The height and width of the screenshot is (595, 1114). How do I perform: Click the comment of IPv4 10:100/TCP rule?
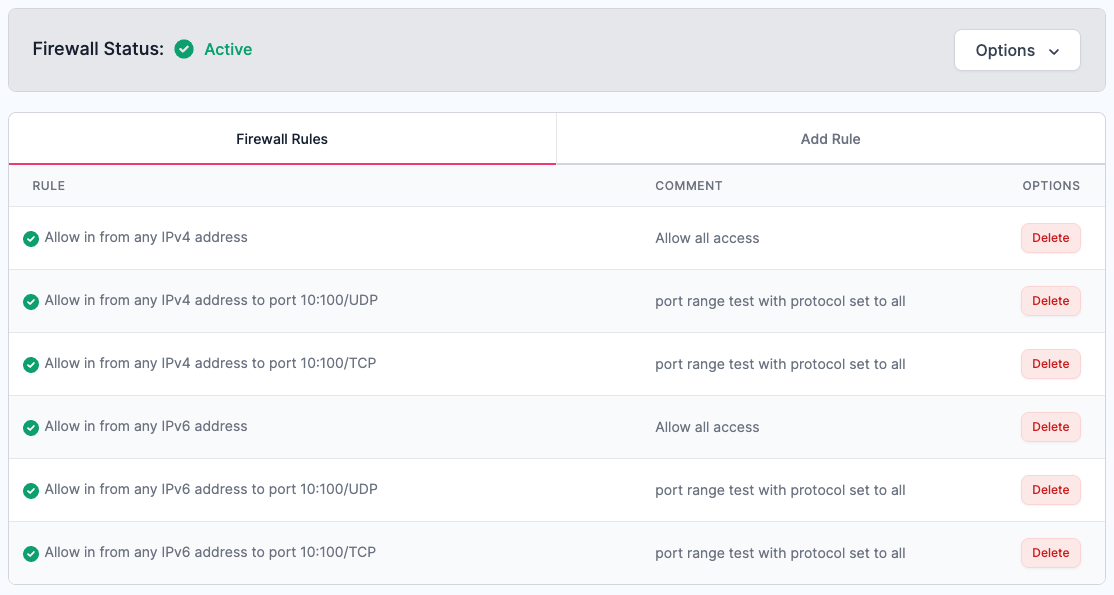pos(780,364)
